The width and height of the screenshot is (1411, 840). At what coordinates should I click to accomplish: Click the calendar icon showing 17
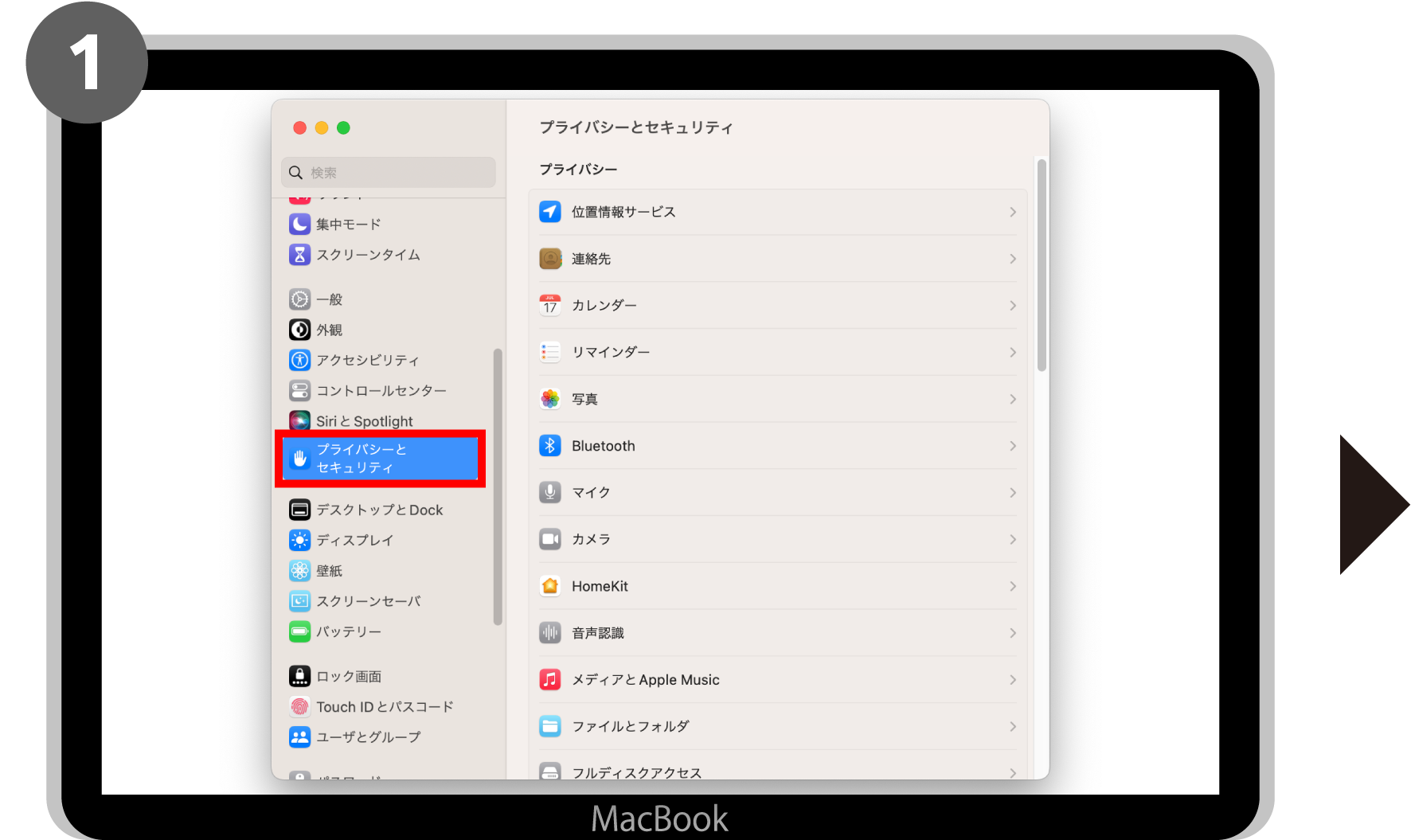pos(549,306)
